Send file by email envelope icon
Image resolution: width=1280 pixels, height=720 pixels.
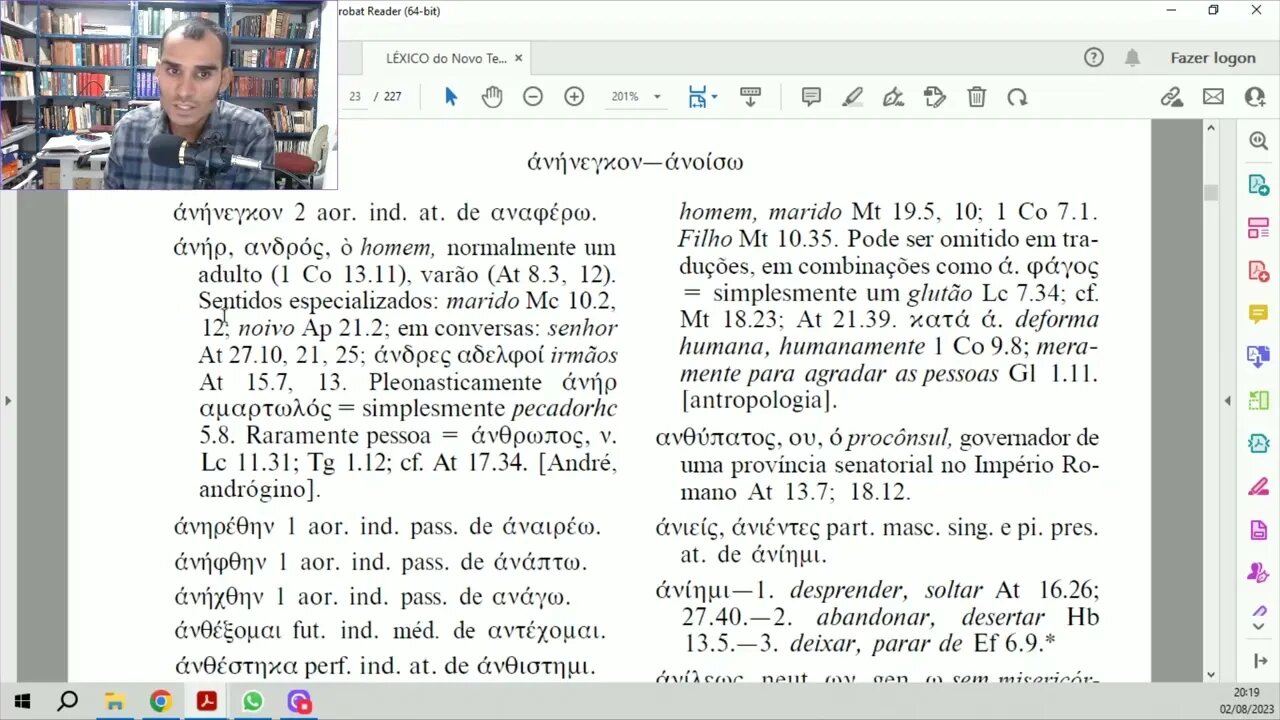(1213, 97)
